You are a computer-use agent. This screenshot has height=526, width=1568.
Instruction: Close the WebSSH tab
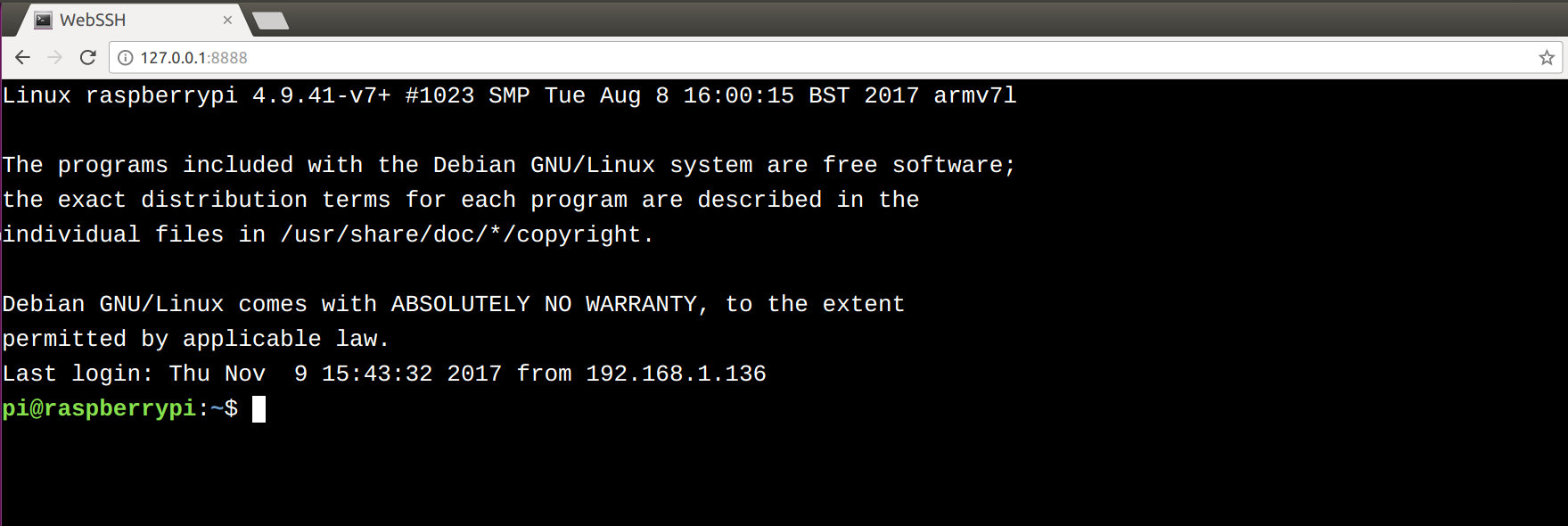227,20
